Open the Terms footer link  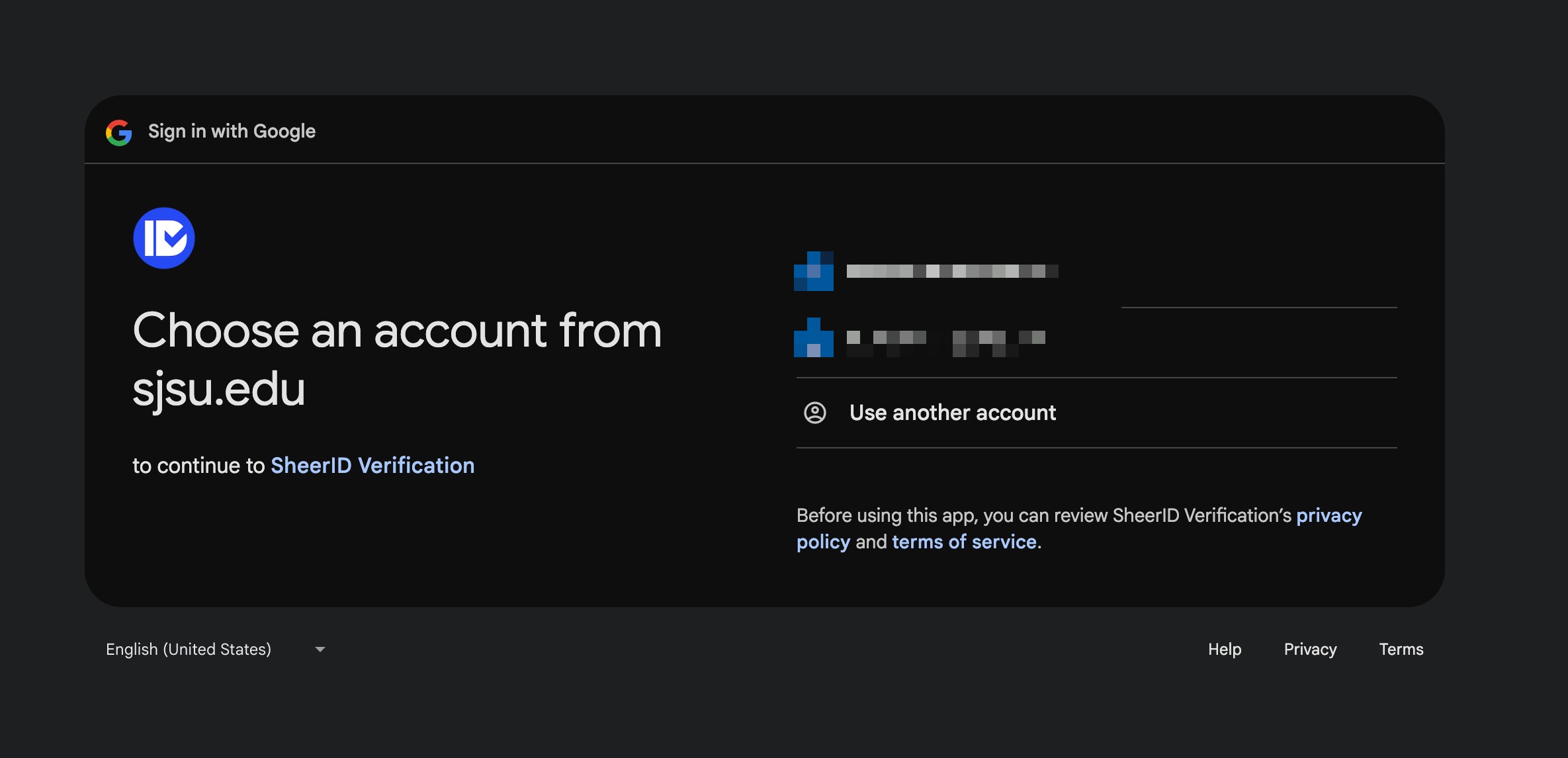pos(1401,650)
